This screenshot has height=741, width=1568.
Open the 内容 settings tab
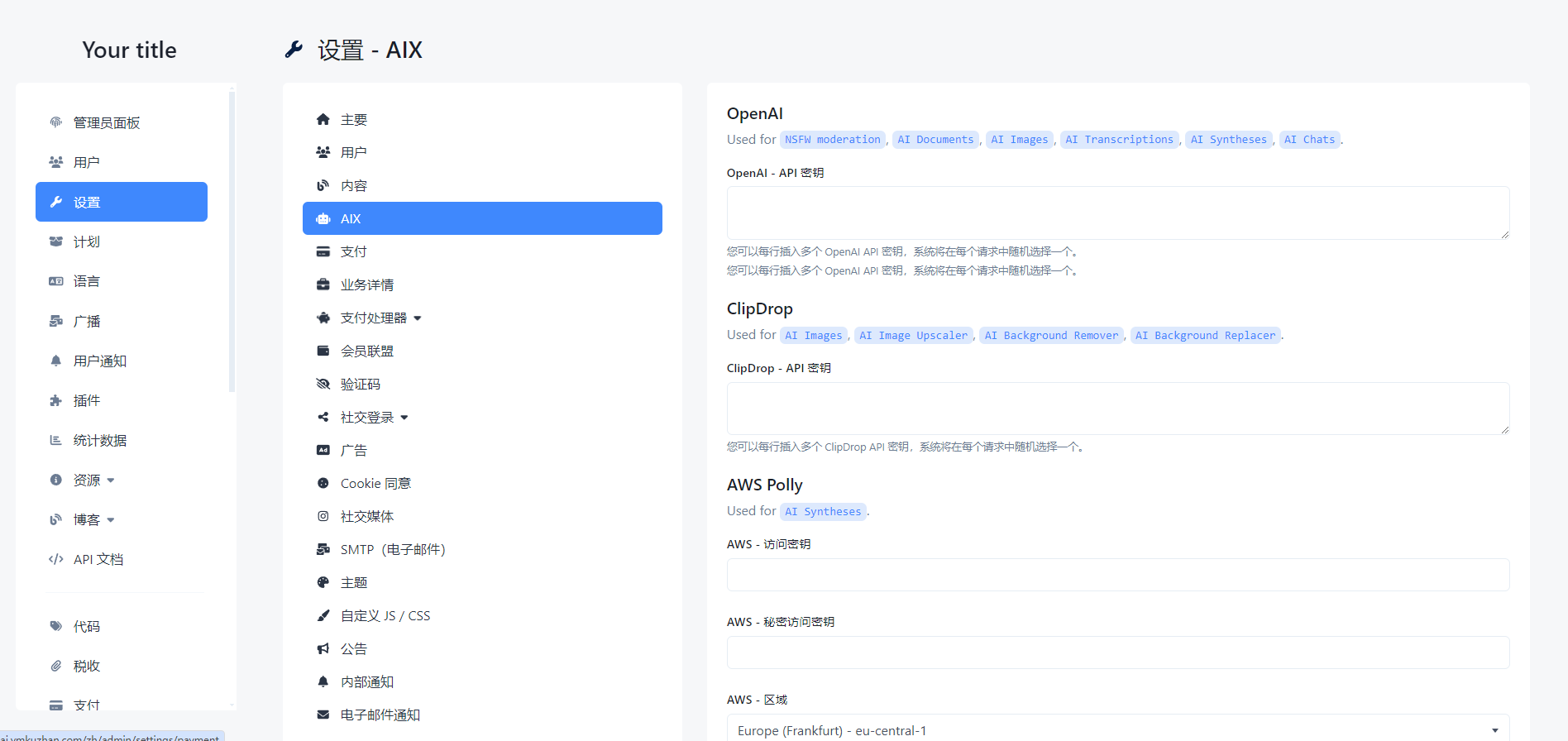[482, 185]
